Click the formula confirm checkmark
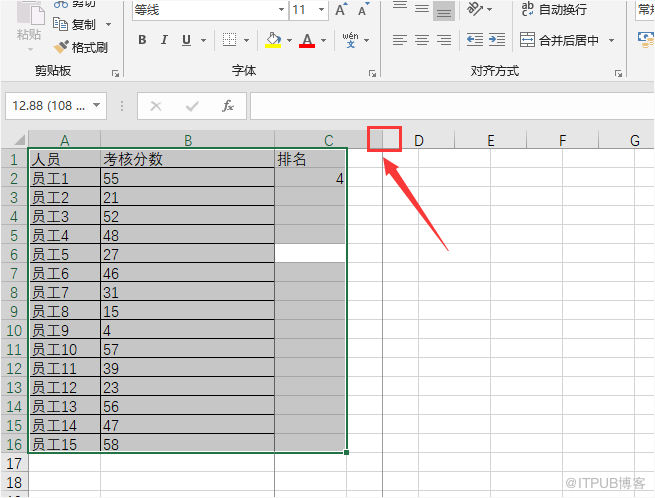 coord(192,106)
